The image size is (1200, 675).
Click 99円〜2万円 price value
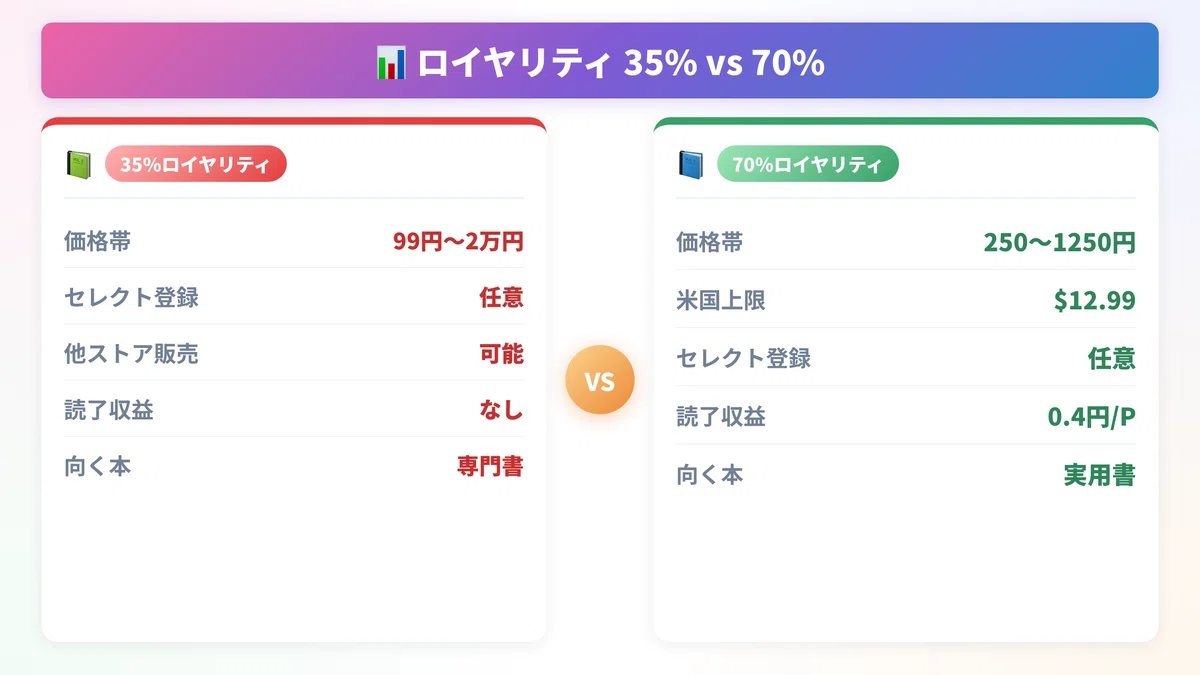(x=458, y=241)
